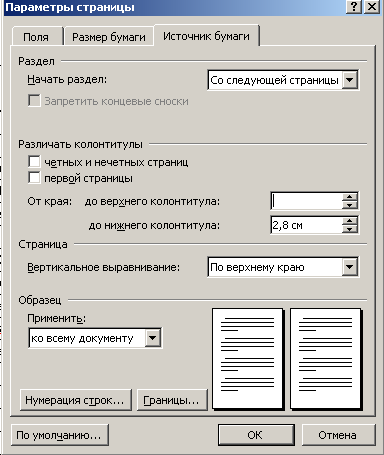This screenshot has width=384, height=455.
Task: Click the Отмена button
Action: [x=338, y=435]
